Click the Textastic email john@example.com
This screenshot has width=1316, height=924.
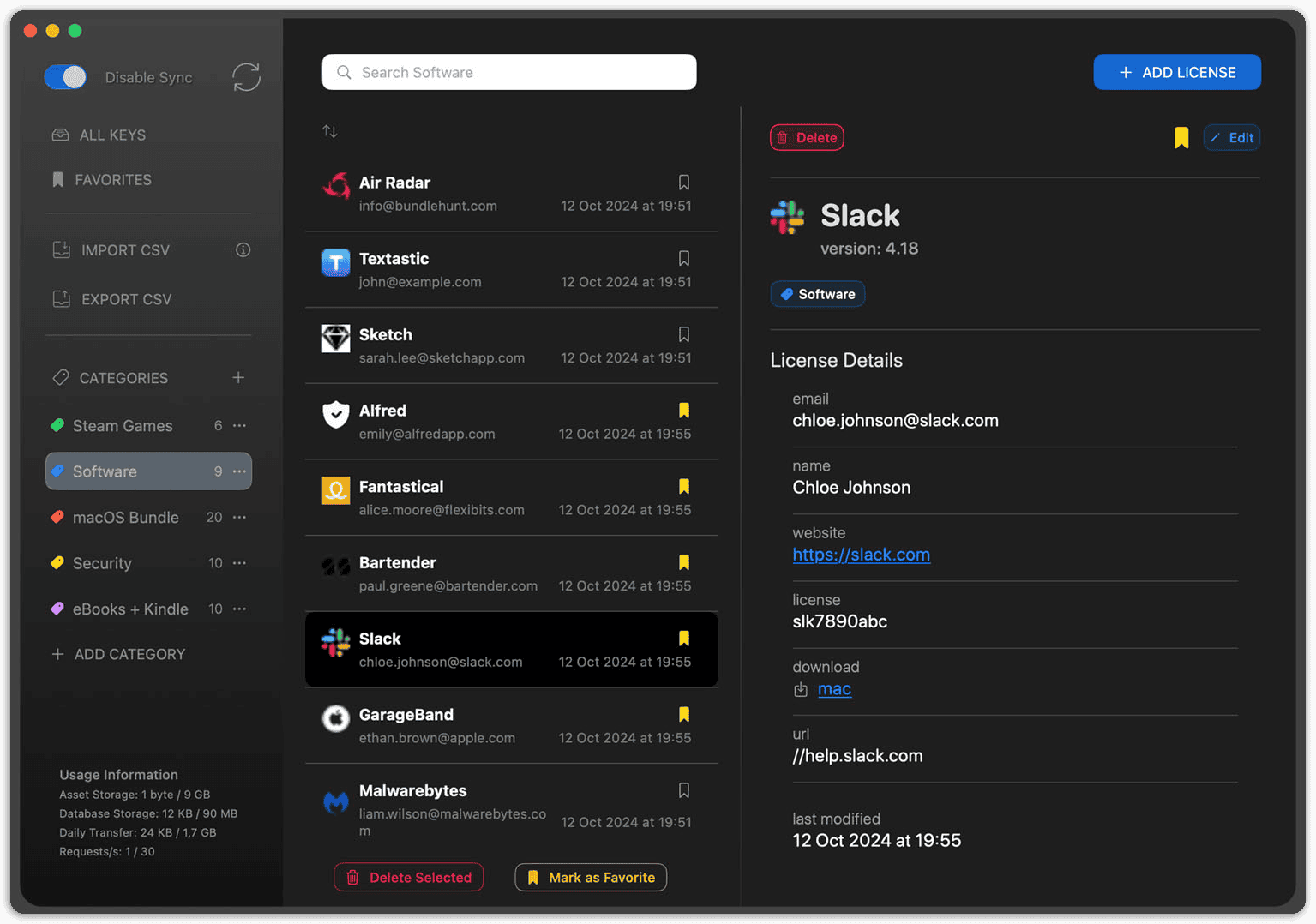click(x=420, y=282)
